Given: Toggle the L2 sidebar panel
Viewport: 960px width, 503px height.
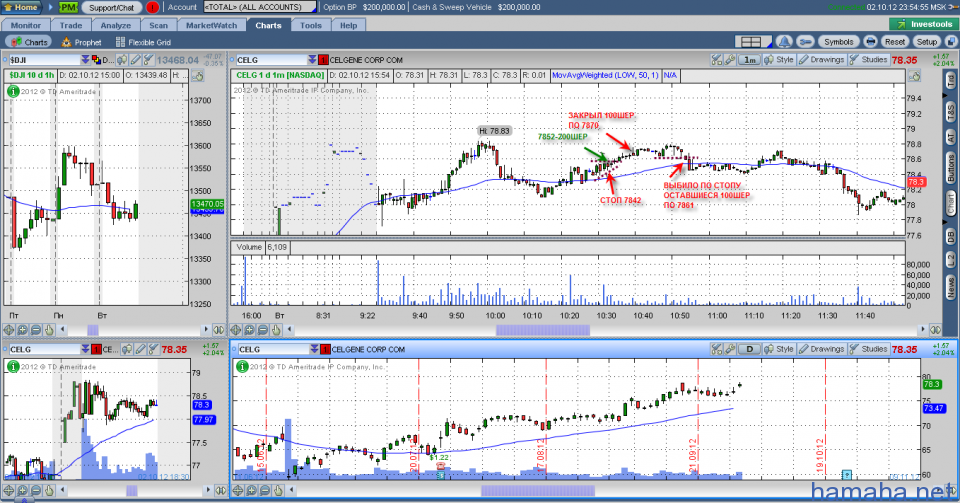Looking at the screenshot, I should click(951, 259).
